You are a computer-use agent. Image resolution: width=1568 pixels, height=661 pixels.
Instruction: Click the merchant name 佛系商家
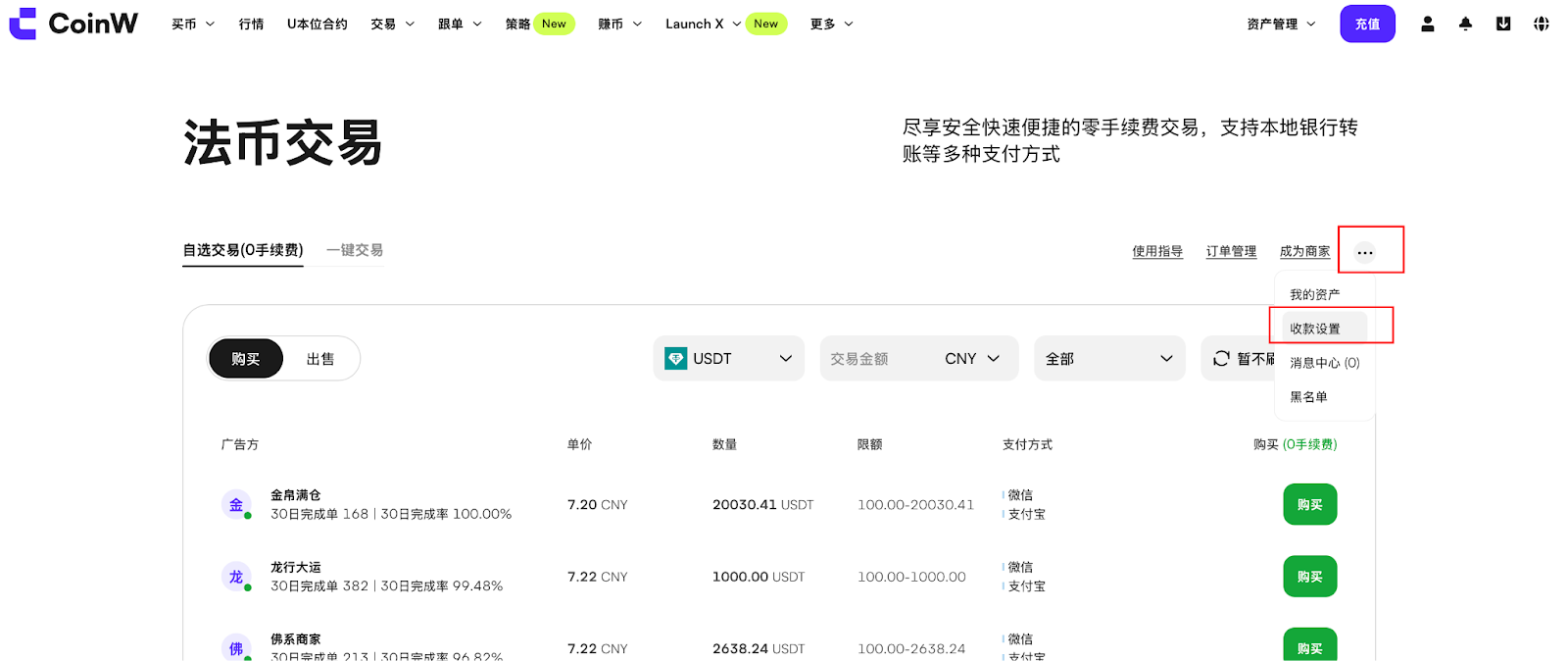click(x=296, y=639)
